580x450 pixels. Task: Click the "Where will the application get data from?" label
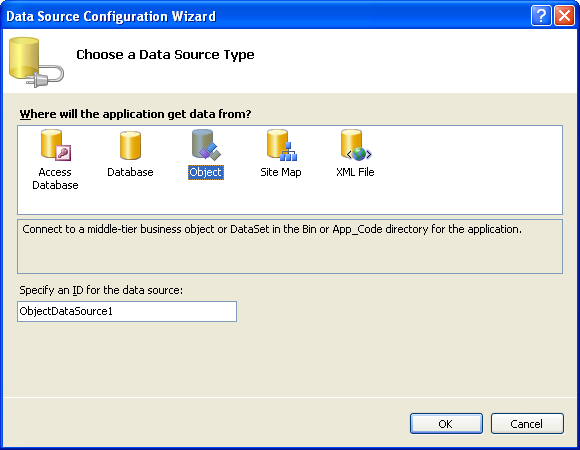pyautogui.click(x=135, y=114)
